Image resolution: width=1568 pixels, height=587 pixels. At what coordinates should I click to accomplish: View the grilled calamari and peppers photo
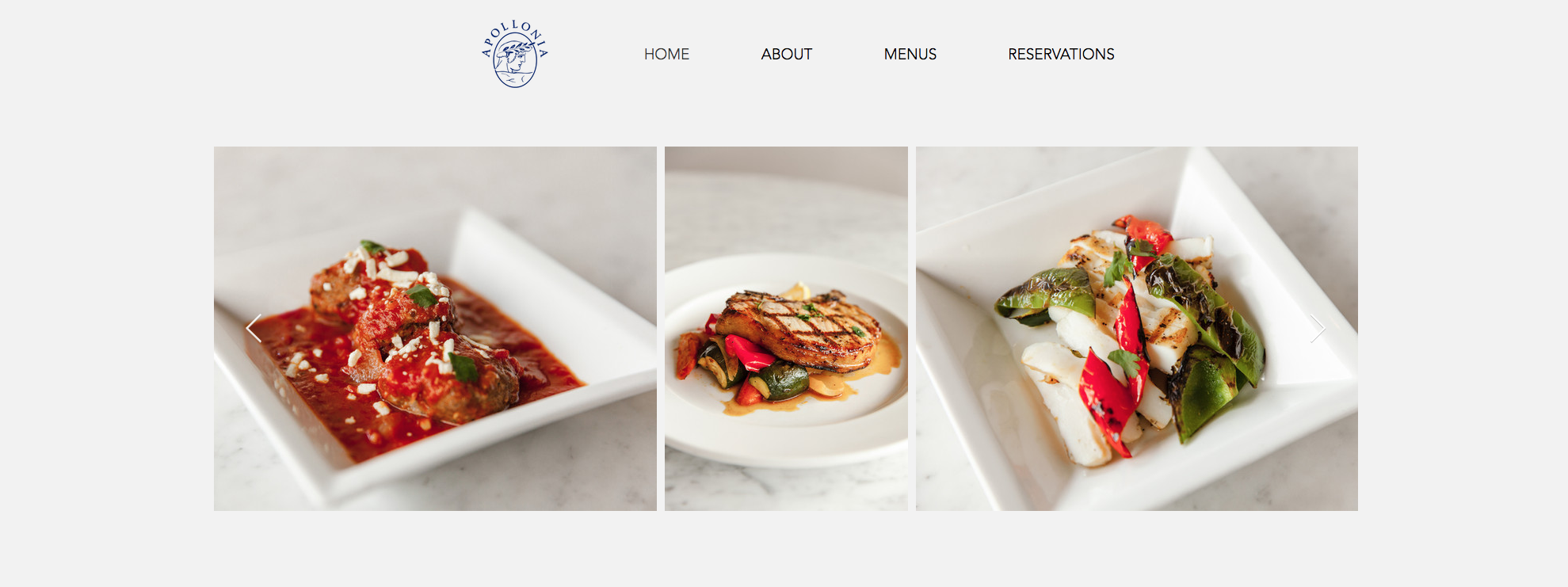(1137, 329)
